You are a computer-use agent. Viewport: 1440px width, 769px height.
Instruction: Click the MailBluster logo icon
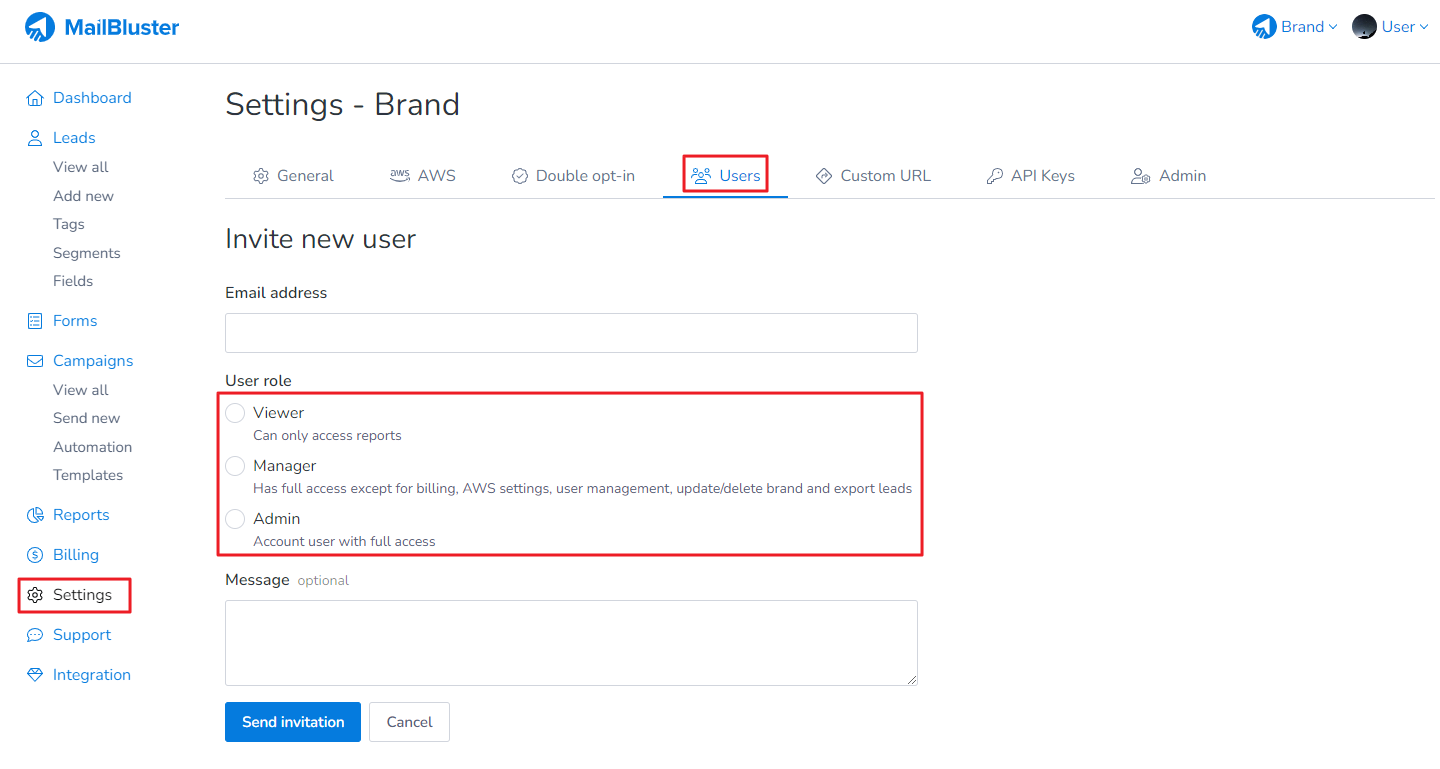point(40,27)
